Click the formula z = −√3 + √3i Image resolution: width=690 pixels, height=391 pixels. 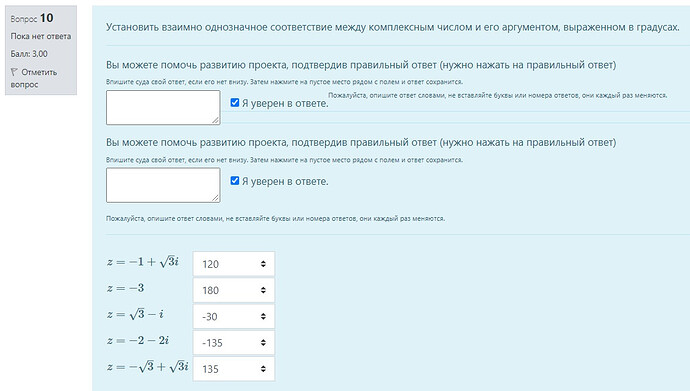148,366
